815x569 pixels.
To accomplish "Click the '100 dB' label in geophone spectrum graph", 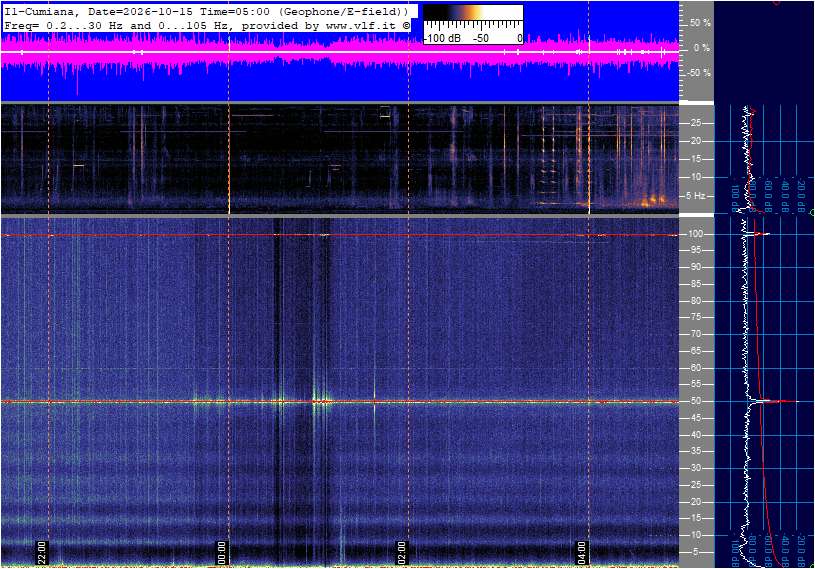I will tap(735, 198).
